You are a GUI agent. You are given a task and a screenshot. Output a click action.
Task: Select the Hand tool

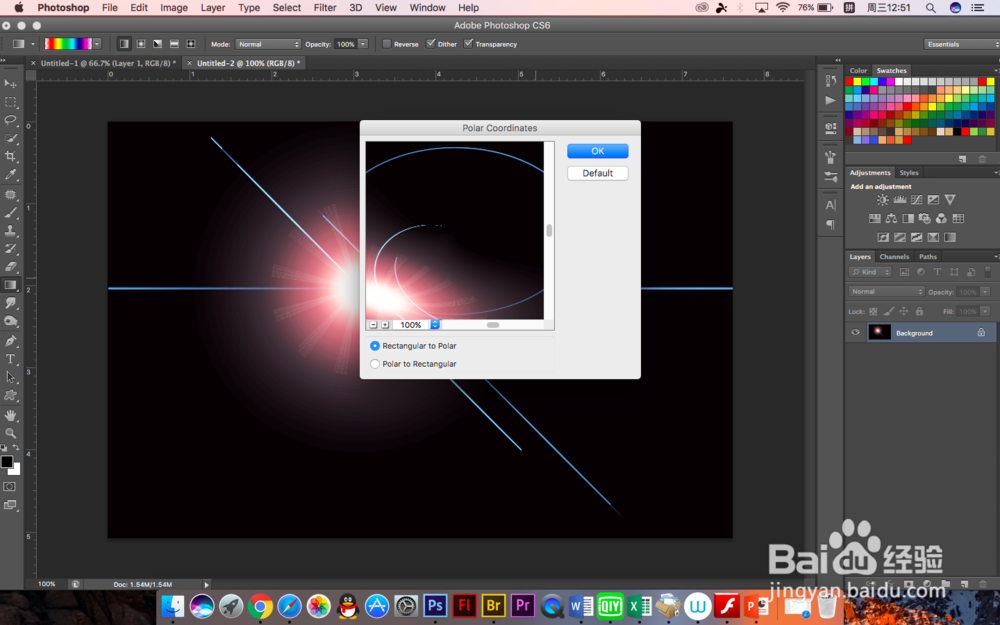pyautogui.click(x=10, y=415)
